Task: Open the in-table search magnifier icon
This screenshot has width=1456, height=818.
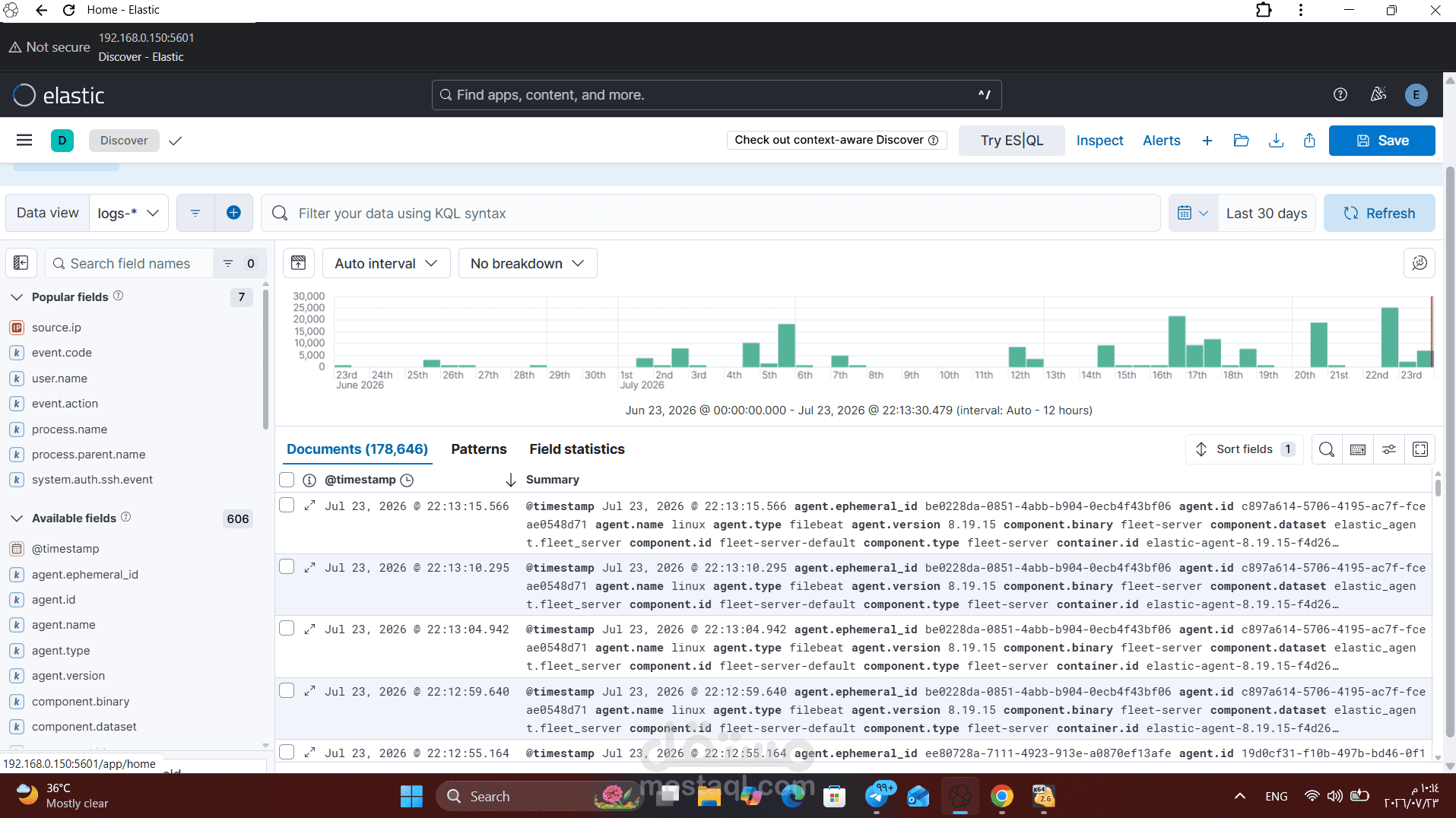Action: click(1326, 449)
